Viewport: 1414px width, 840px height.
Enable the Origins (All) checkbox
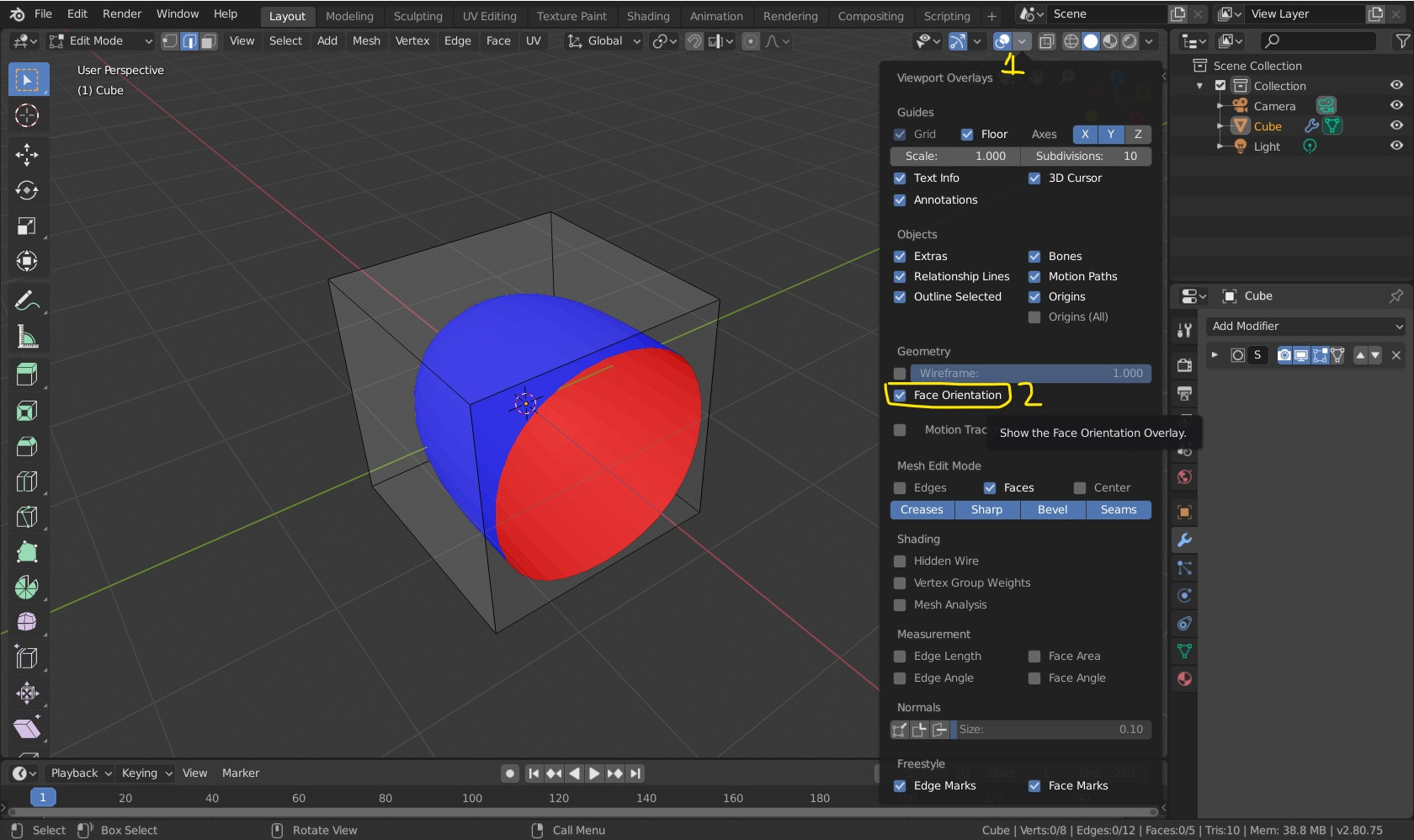pos(1034,317)
